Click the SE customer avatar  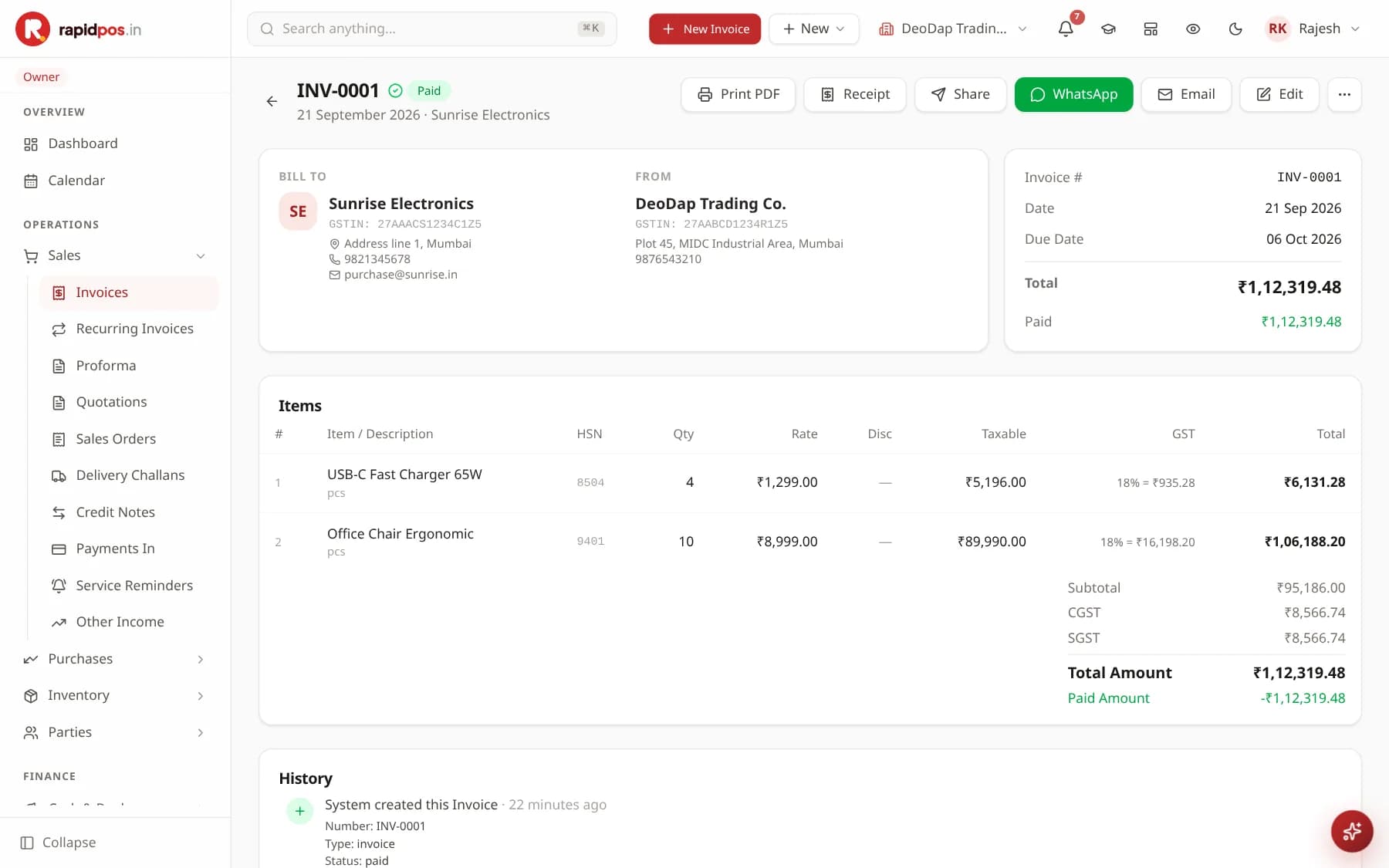(x=298, y=211)
